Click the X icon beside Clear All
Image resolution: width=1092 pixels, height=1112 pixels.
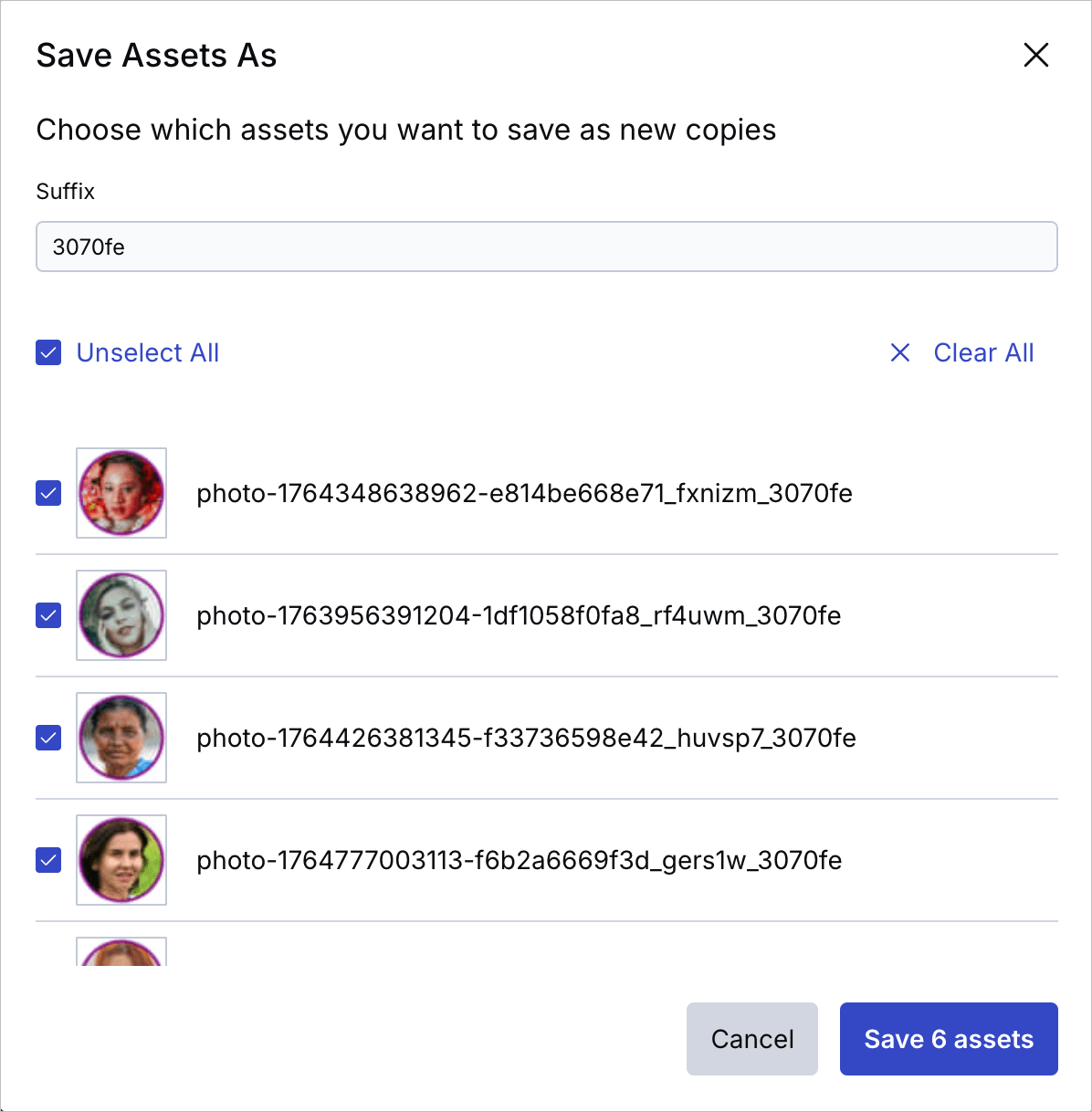coord(899,352)
